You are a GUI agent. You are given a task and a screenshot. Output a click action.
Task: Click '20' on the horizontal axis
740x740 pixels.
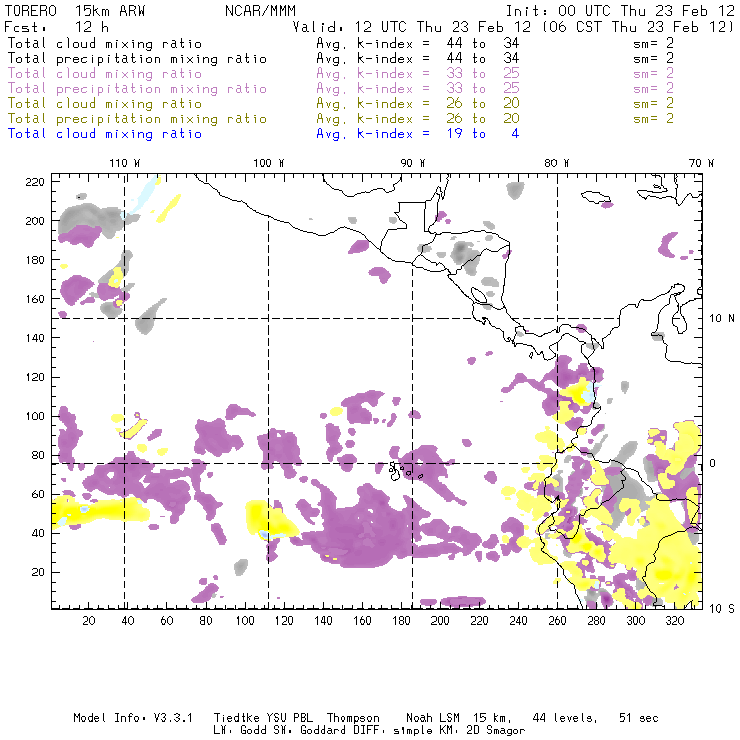(89, 621)
